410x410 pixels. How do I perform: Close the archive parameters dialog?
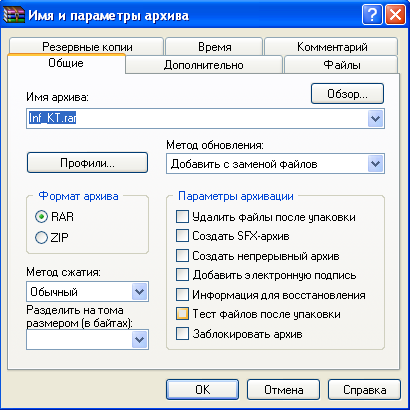pyautogui.click(x=395, y=15)
